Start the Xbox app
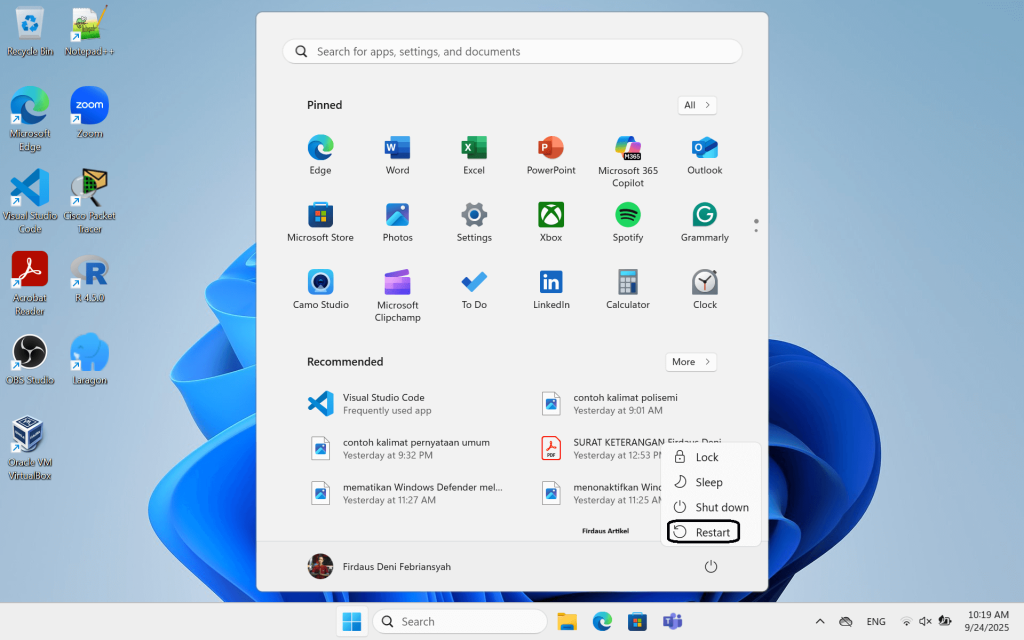Image resolution: width=1024 pixels, height=640 pixels. (x=550, y=222)
